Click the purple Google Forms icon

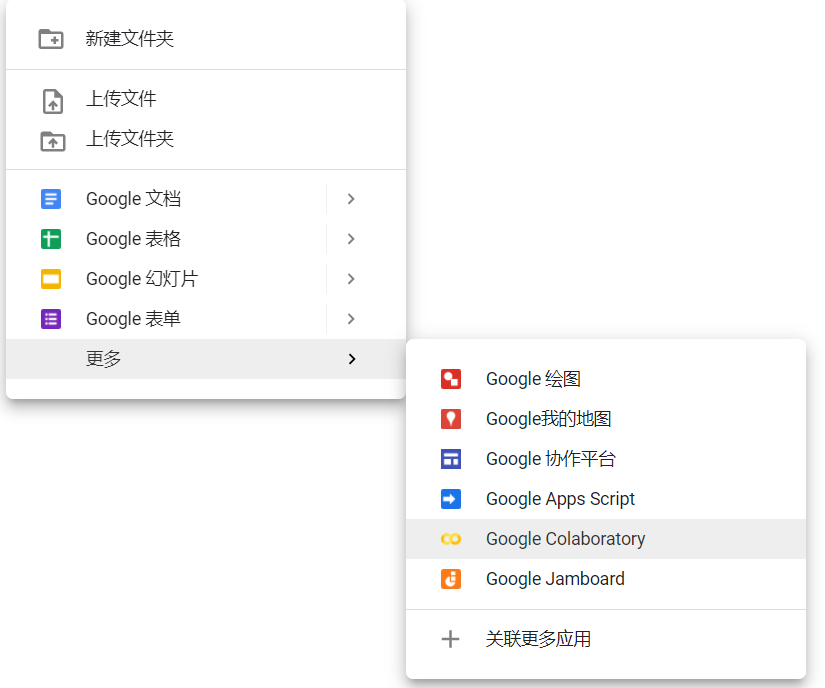click(x=51, y=319)
